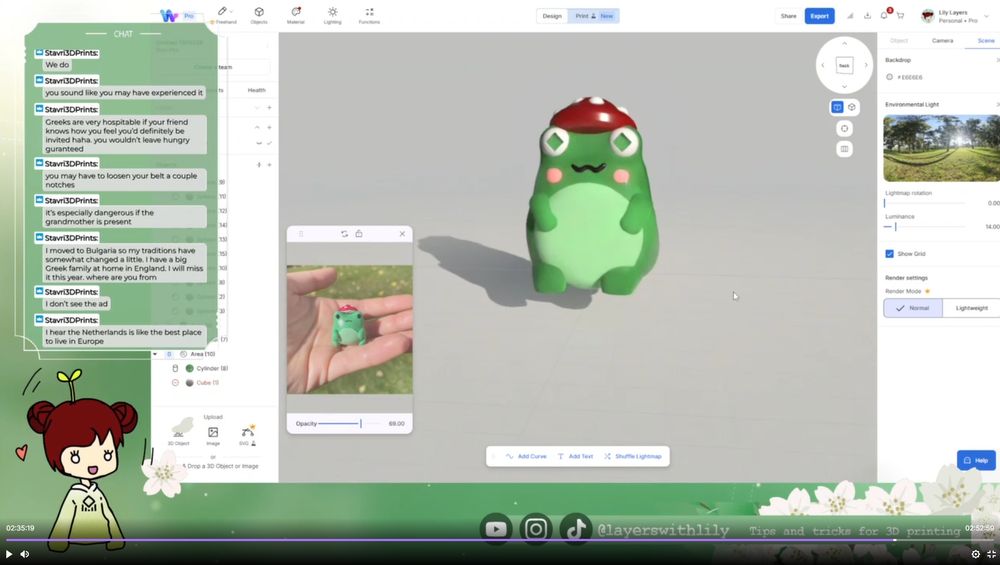This screenshot has width=1000, height=565.
Task: Switch to the Object tab
Action: tap(899, 41)
